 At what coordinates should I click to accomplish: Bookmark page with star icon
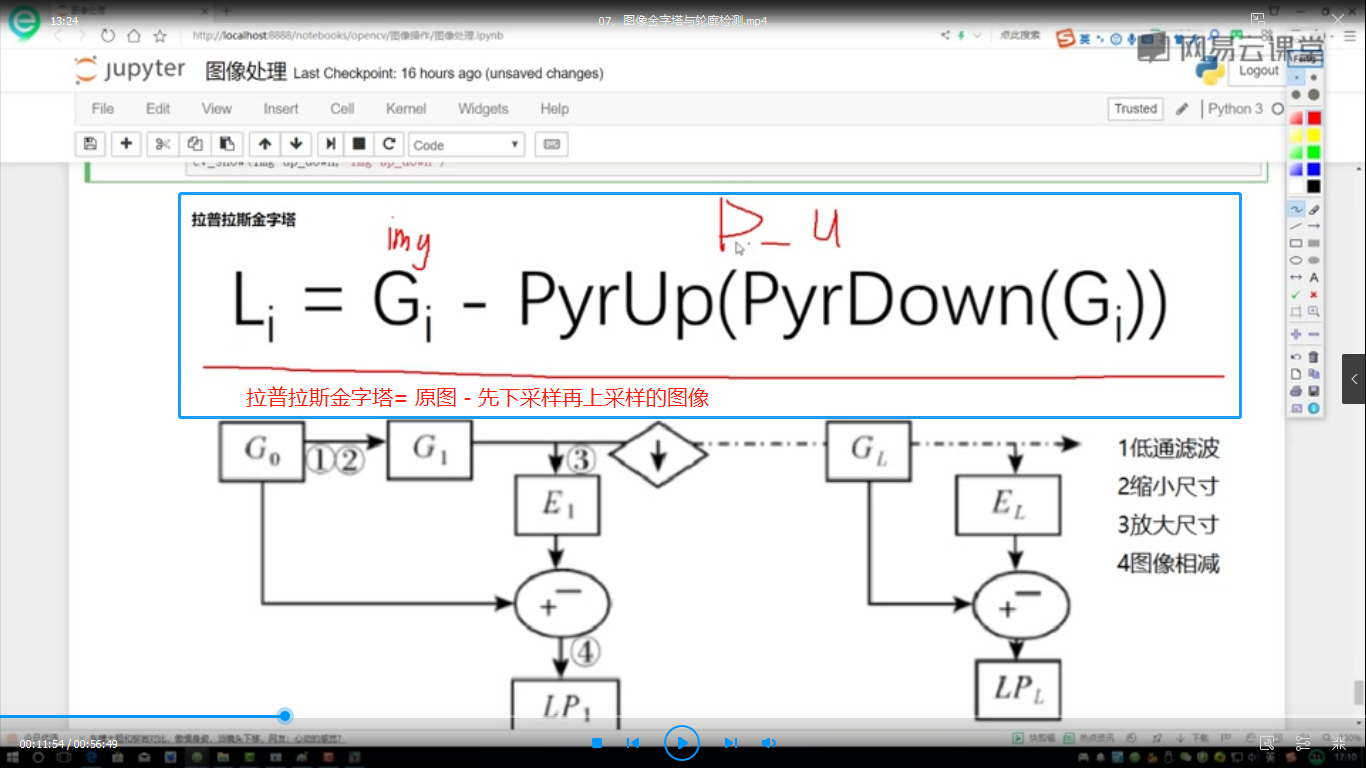[x=160, y=35]
